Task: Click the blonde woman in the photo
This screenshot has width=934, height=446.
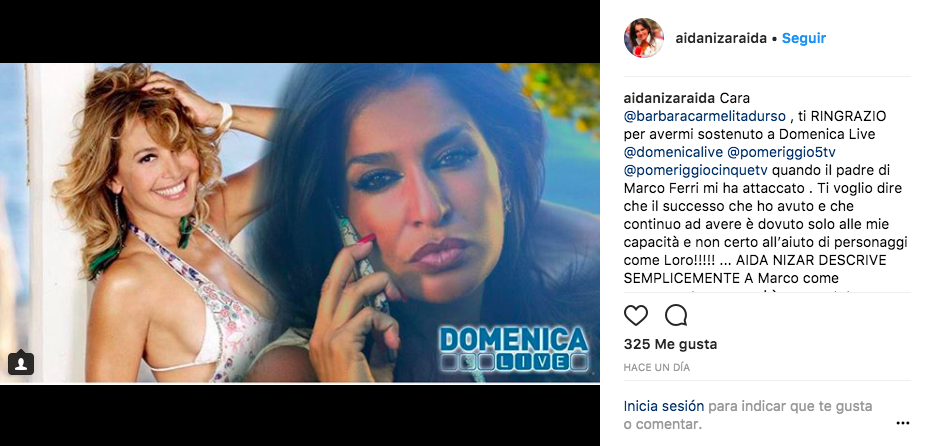Action: [161, 223]
